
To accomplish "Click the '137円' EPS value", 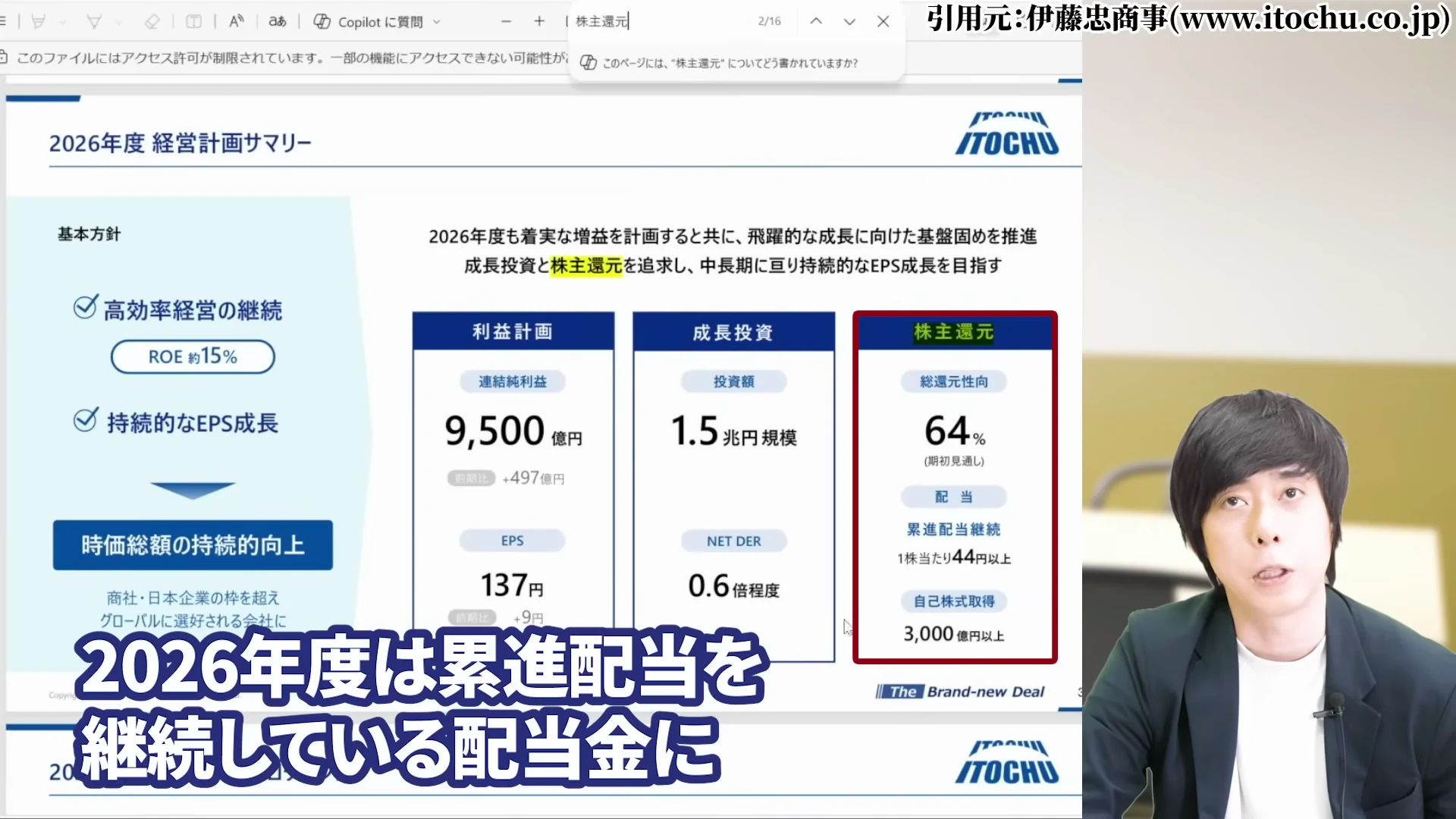I will pyautogui.click(x=512, y=585).
